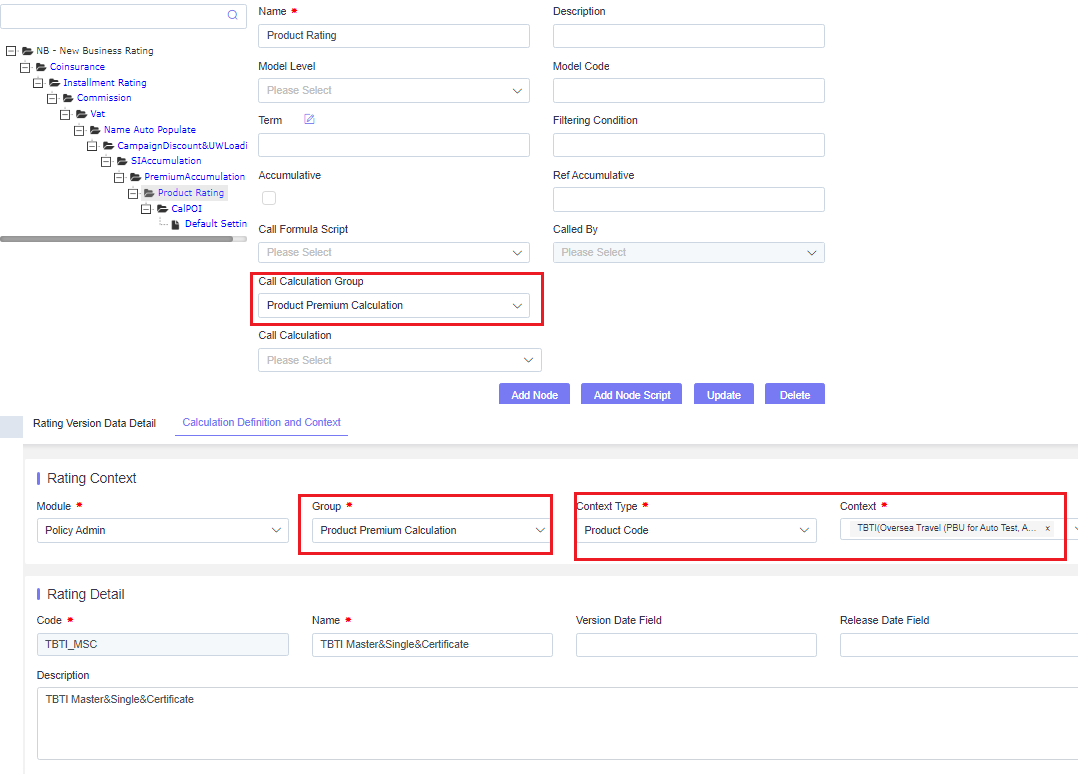Switch to Rating Version Data Detail tab
This screenshot has height=774, width=1078.
[x=94, y=423]
